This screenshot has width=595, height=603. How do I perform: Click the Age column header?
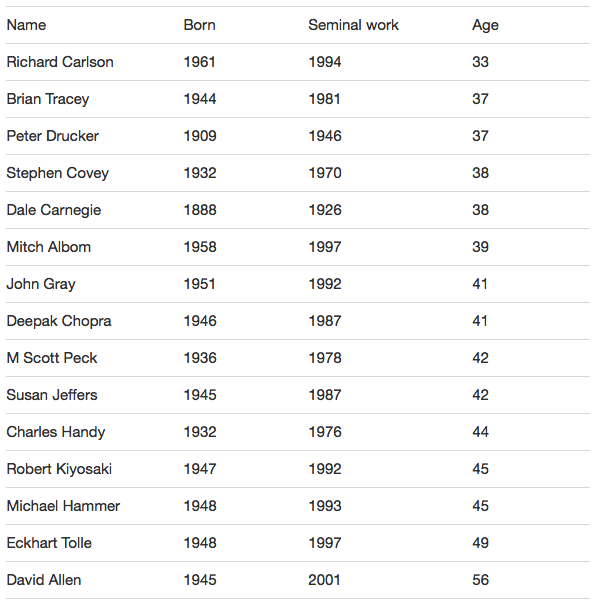485,26
